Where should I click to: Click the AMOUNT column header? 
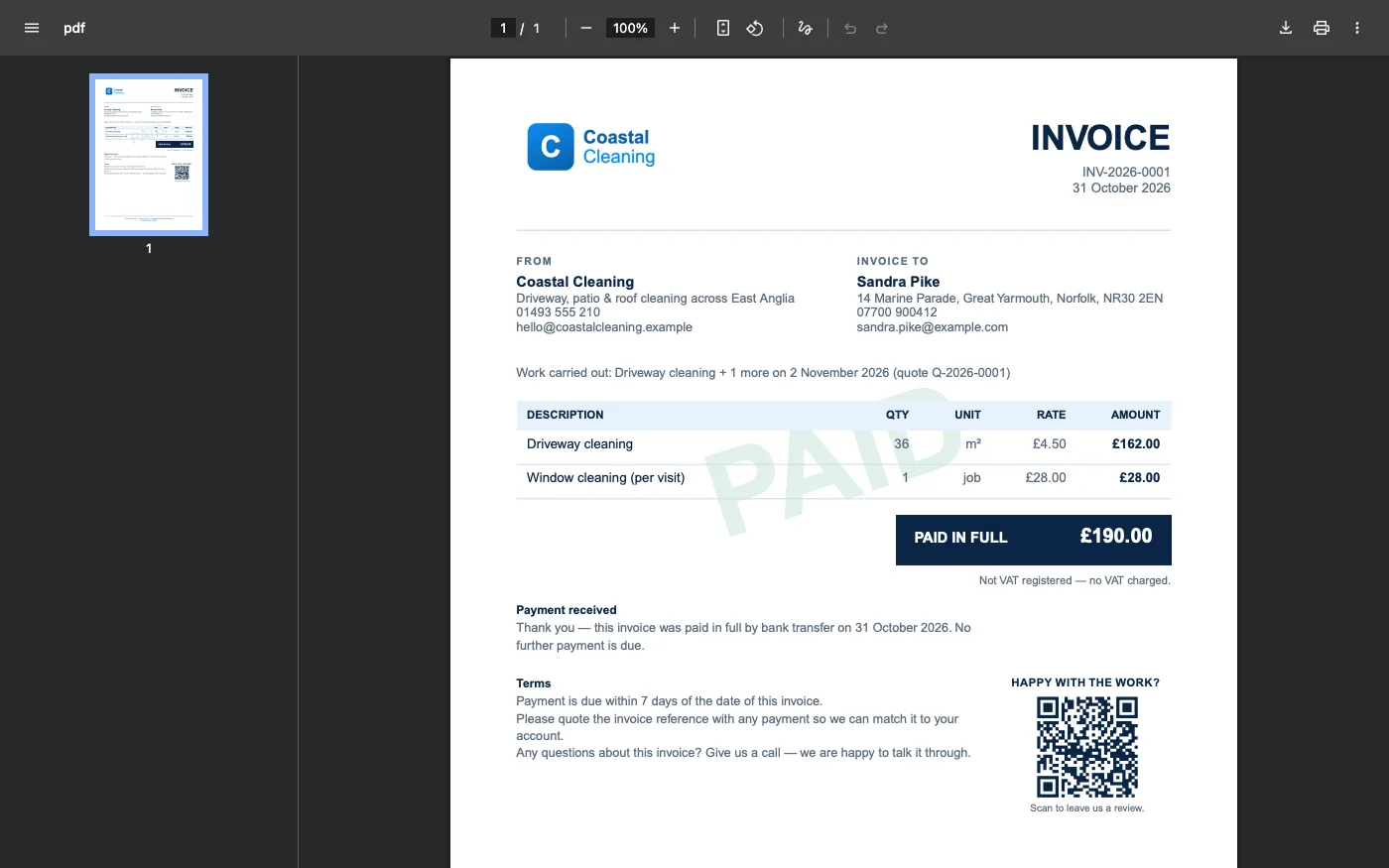1135,415
